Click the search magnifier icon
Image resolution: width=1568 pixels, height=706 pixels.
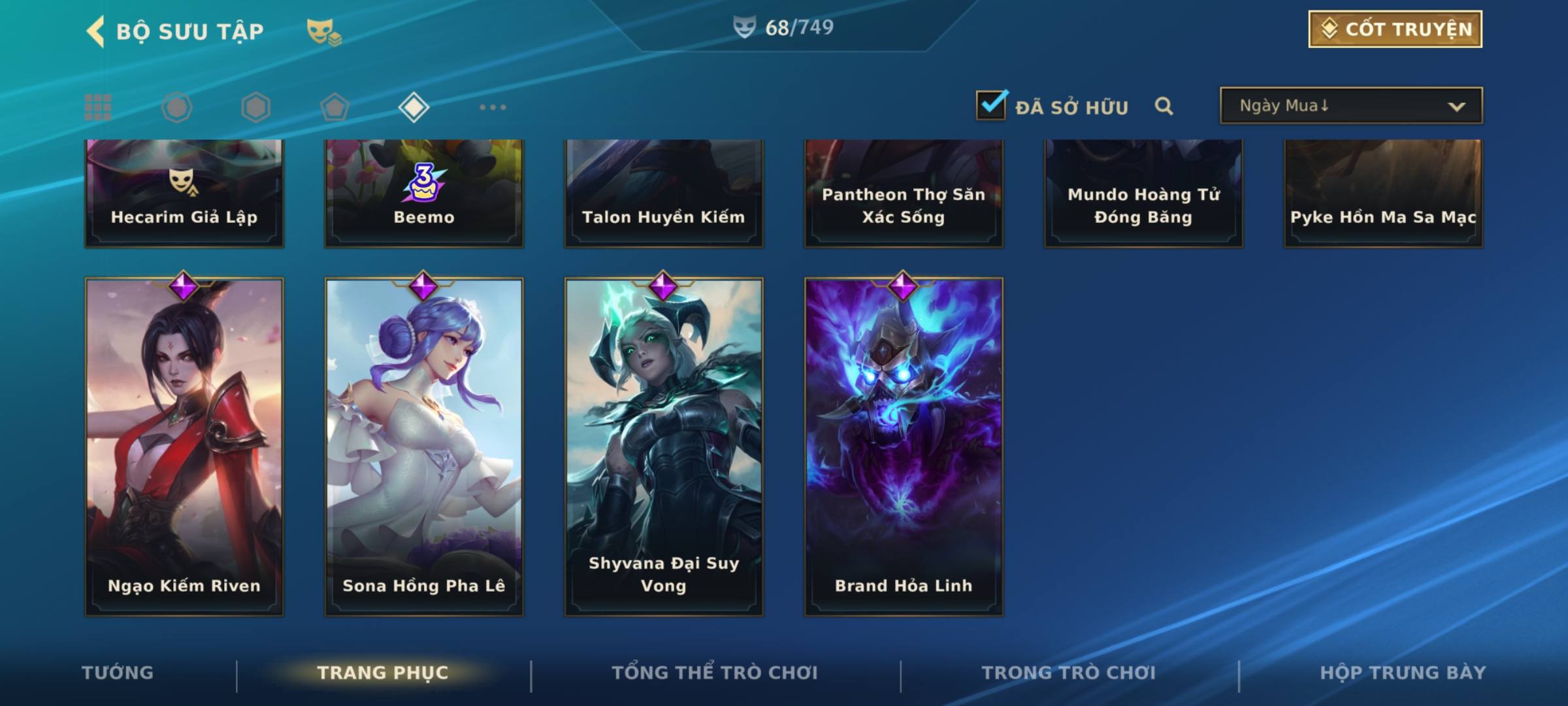click(1164, 106)
